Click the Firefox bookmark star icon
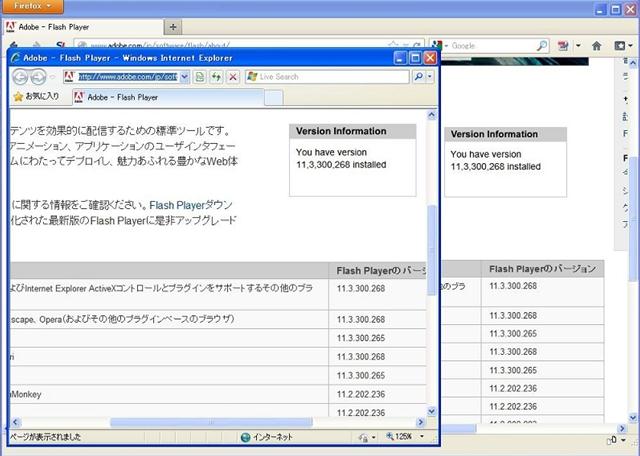640x456 pixels. [393, 45]
